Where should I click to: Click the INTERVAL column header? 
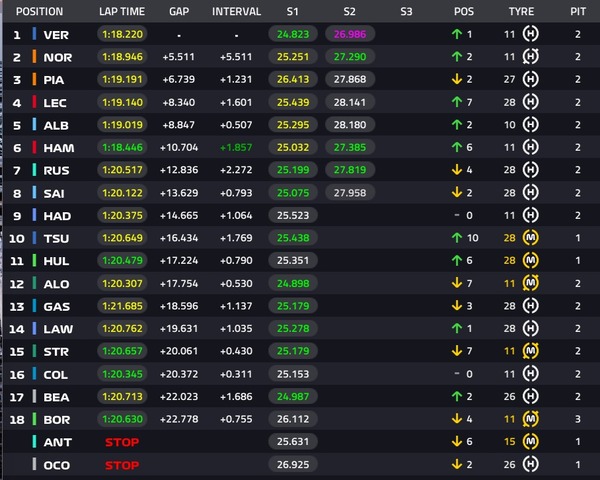[x=236, y=11]
